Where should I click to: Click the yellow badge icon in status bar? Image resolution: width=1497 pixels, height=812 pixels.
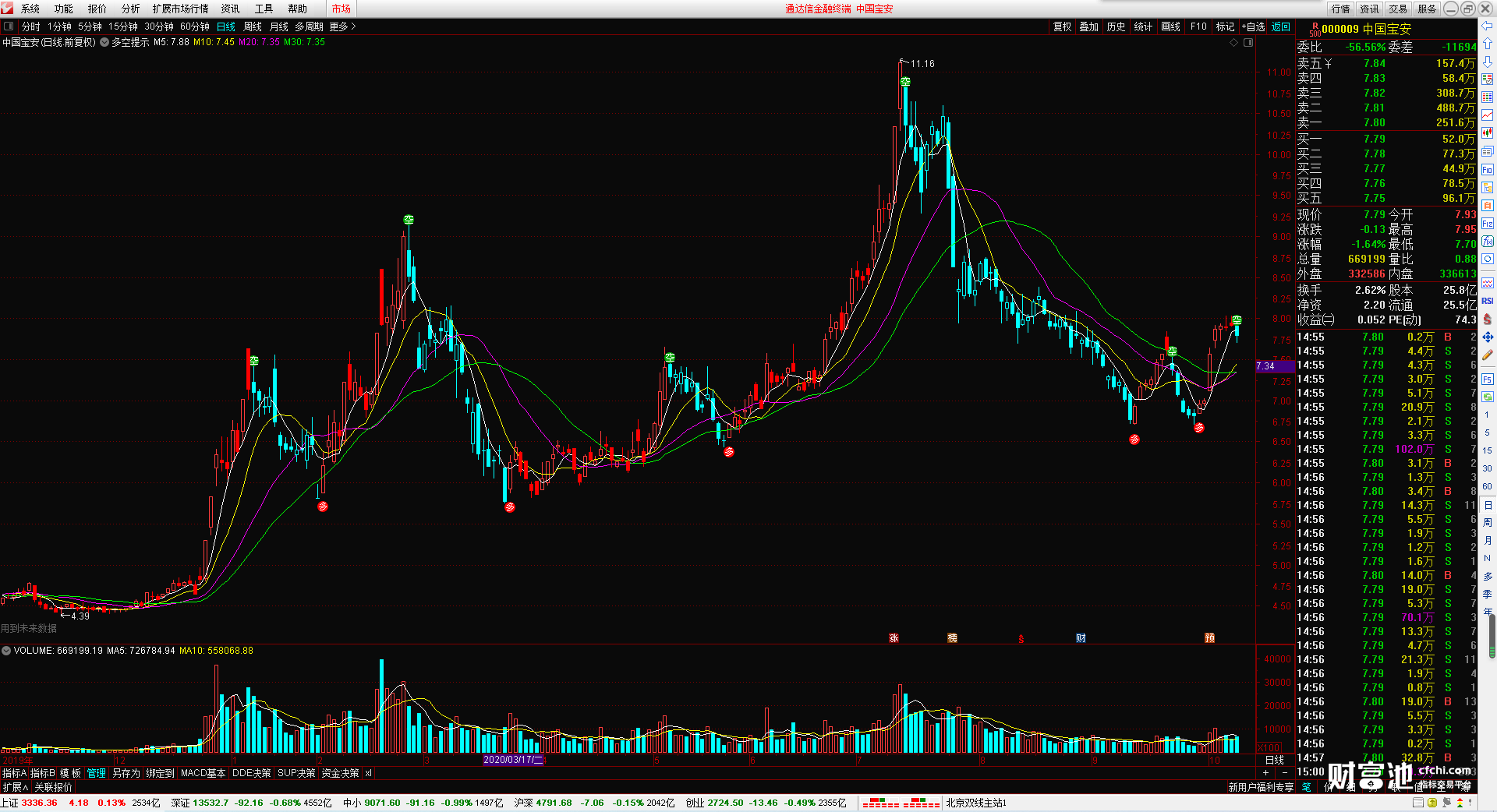1432,803
